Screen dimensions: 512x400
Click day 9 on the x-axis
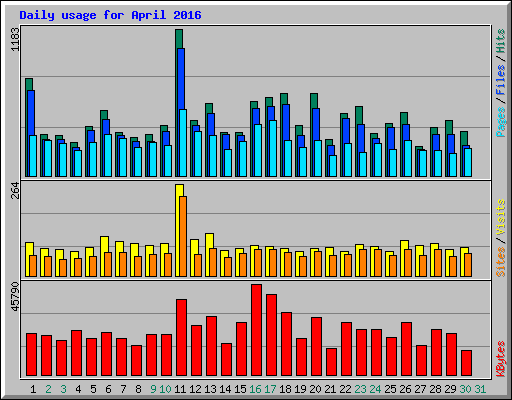(x=153, y=389)
